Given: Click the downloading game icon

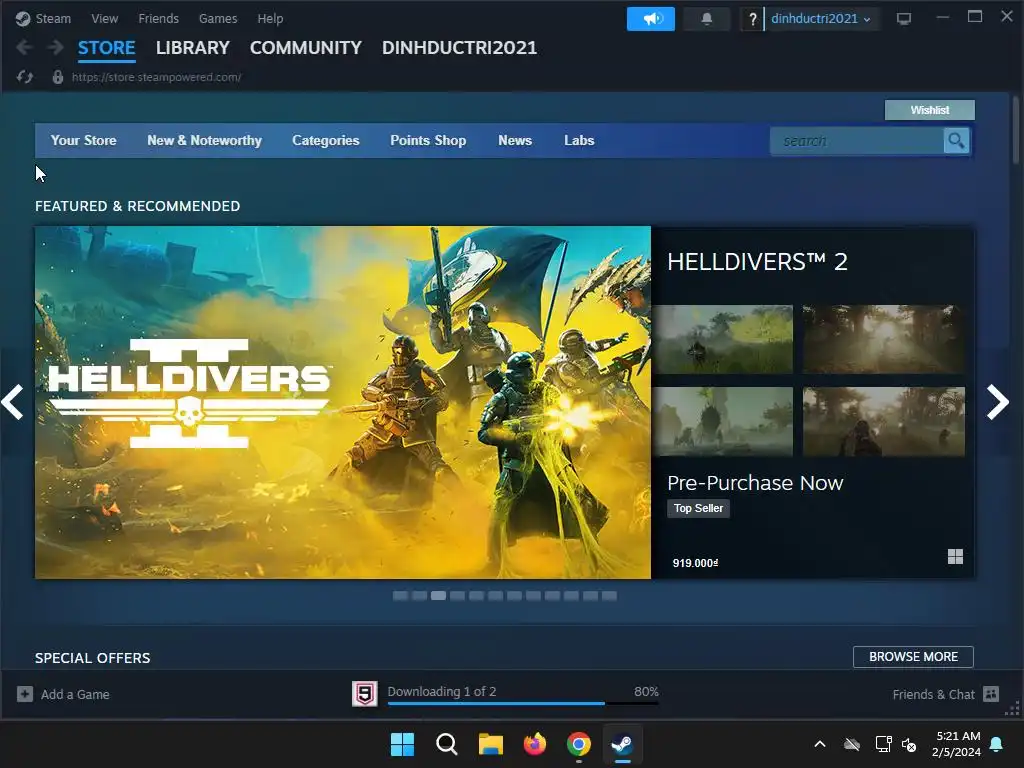Looking at the screenshot, I should click(364, 694).
